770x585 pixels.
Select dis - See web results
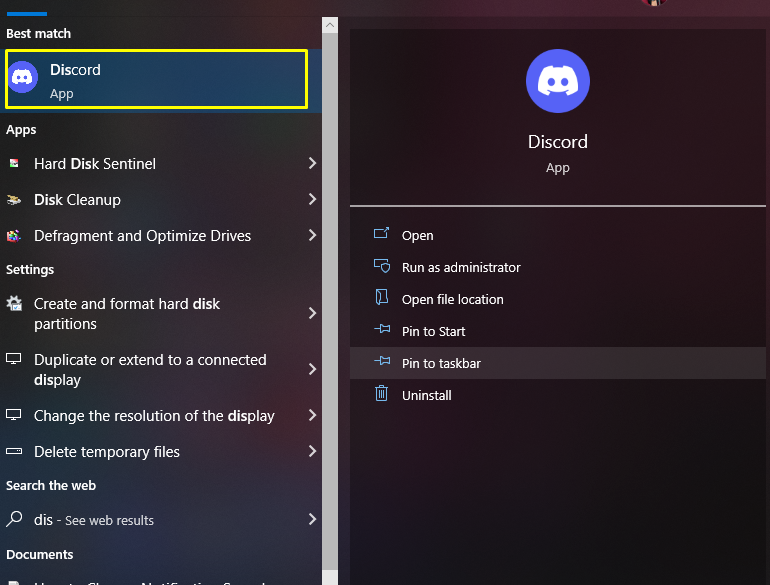point(161,520)
